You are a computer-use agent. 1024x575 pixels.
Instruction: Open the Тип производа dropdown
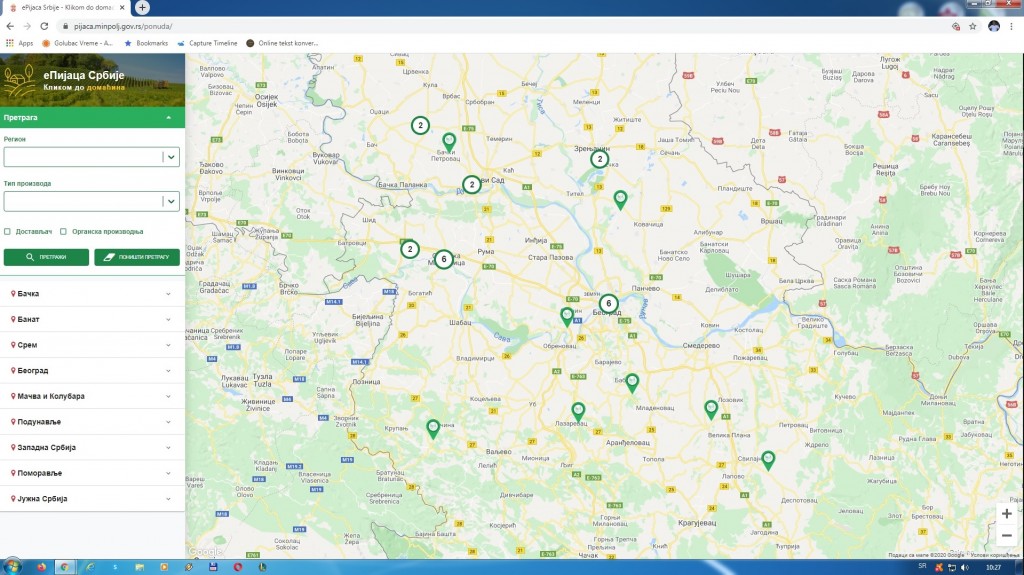point(91,201)
